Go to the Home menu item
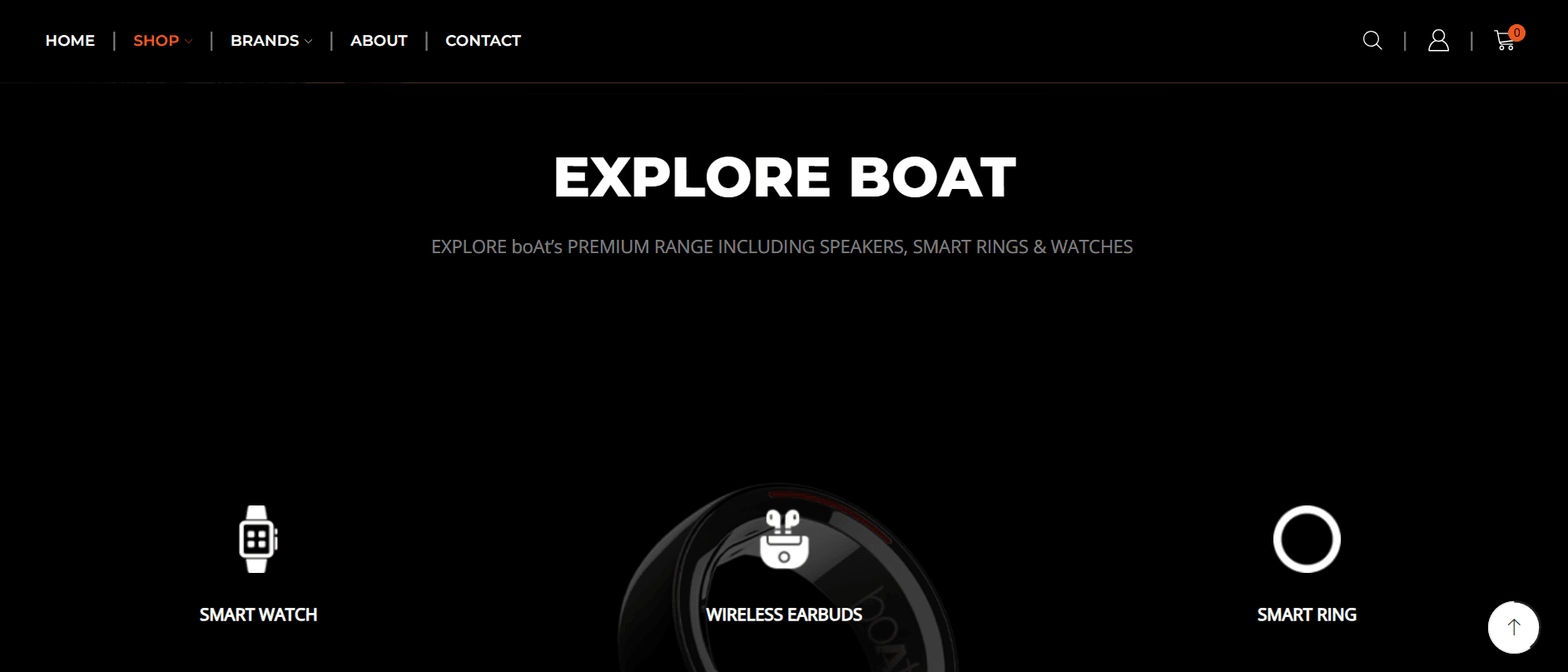Image resolution: width=1568 pixels, height=672 pixels. [70, 41]
